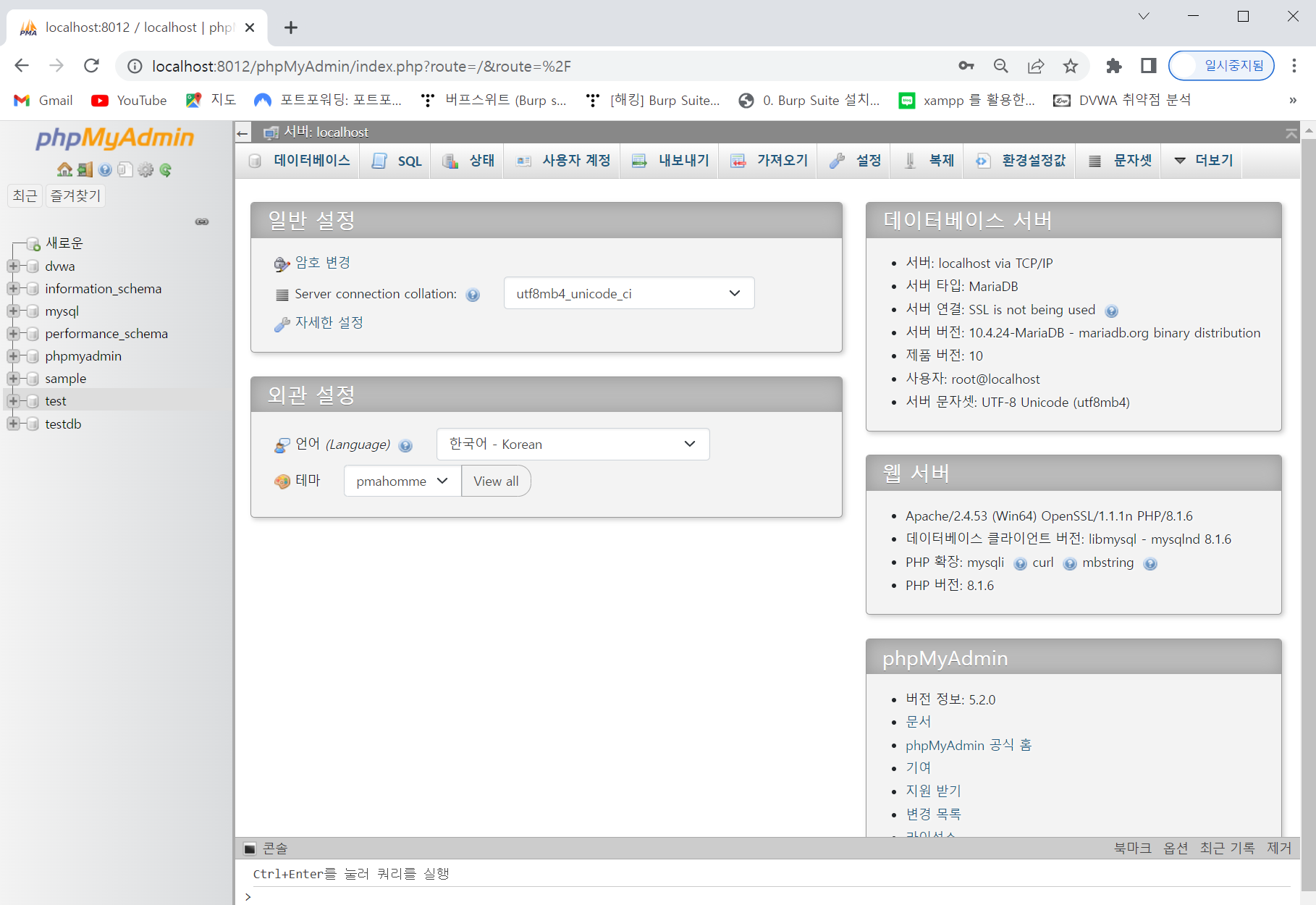
Task: Click 새로운 to create a new database
Action: pos(64,243)
